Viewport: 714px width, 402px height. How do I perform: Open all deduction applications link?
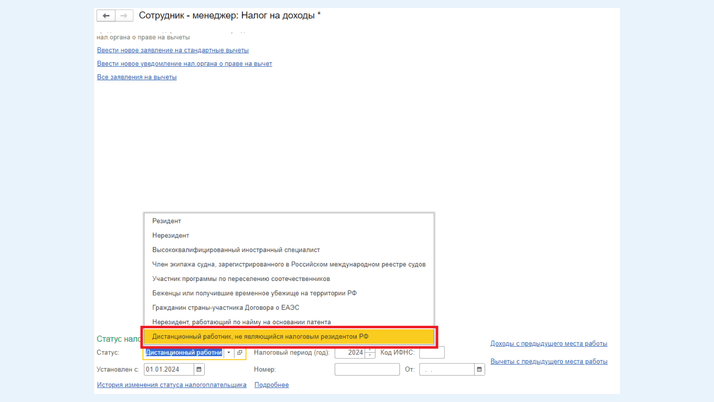(137, 77)
